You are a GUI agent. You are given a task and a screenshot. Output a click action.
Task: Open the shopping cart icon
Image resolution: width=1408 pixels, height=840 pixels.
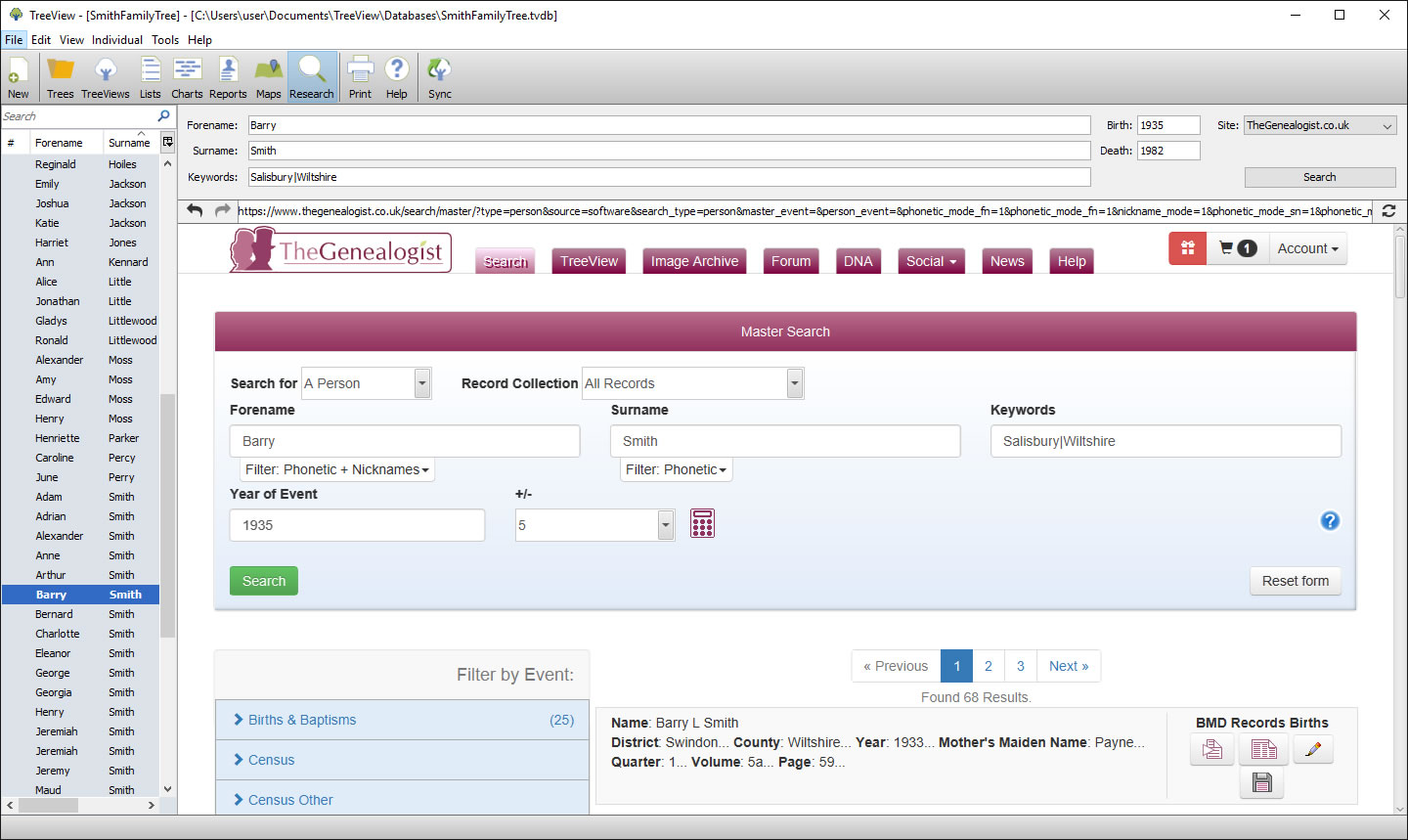pos(1237,248)
